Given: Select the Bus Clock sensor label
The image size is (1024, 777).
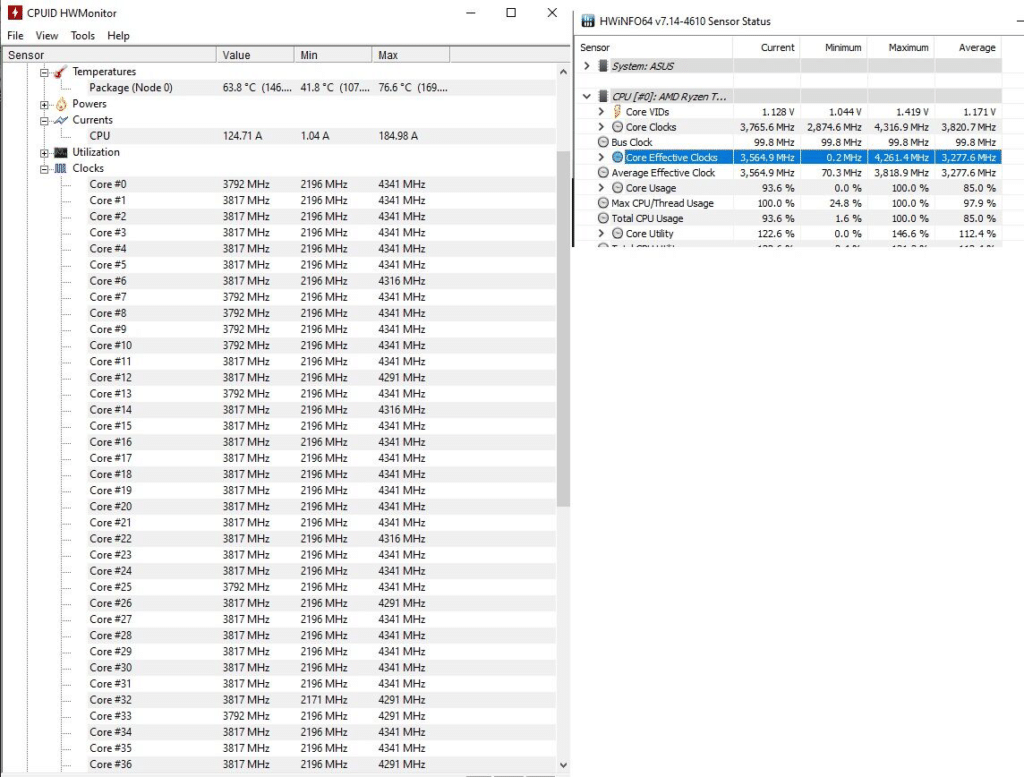Looking at the screenshot, I should [x=632, y=142].
